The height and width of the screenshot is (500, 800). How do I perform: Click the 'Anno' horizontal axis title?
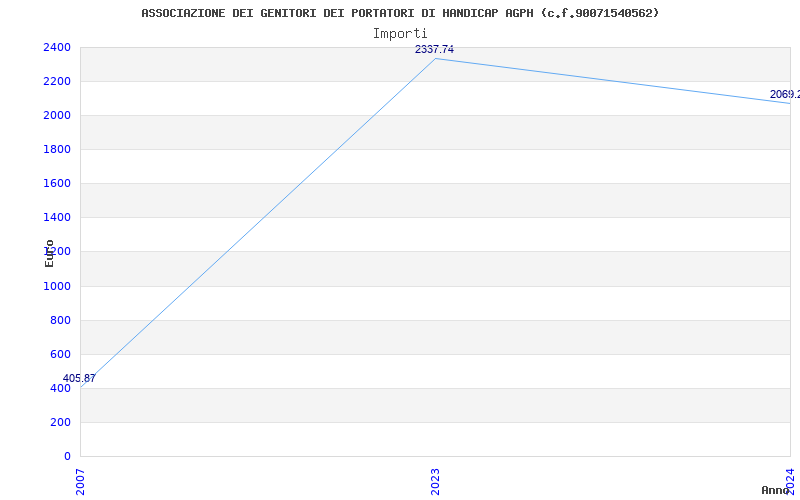pyautogui.click(x=774, y=490)
